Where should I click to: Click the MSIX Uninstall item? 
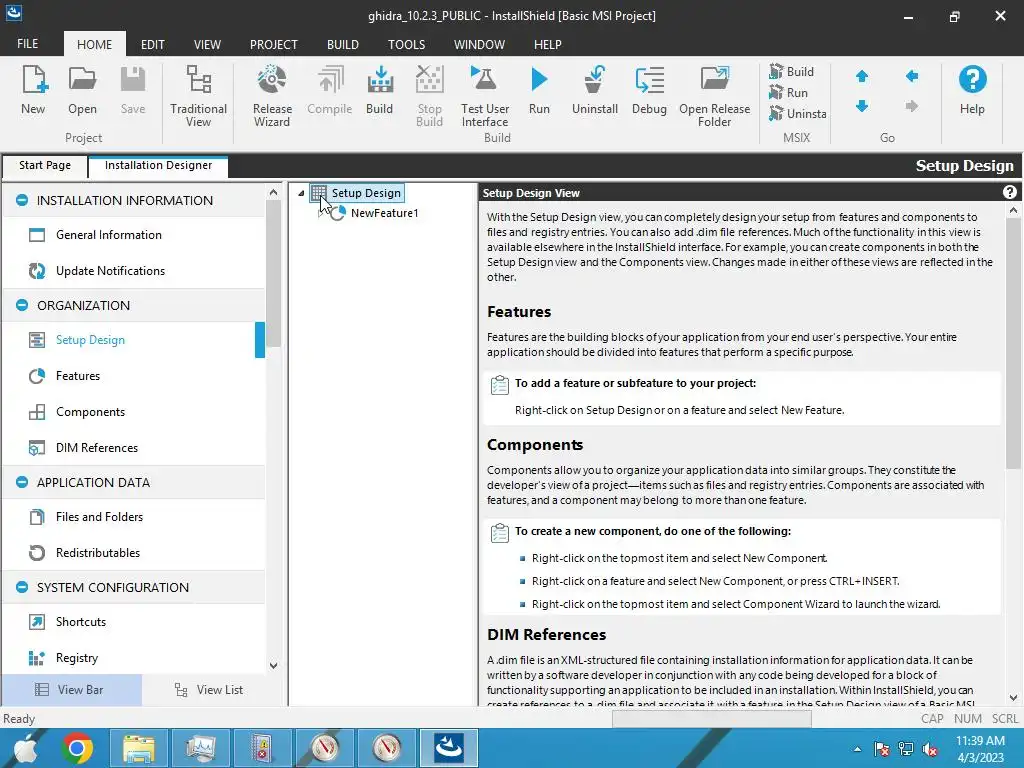pos(797,113)
